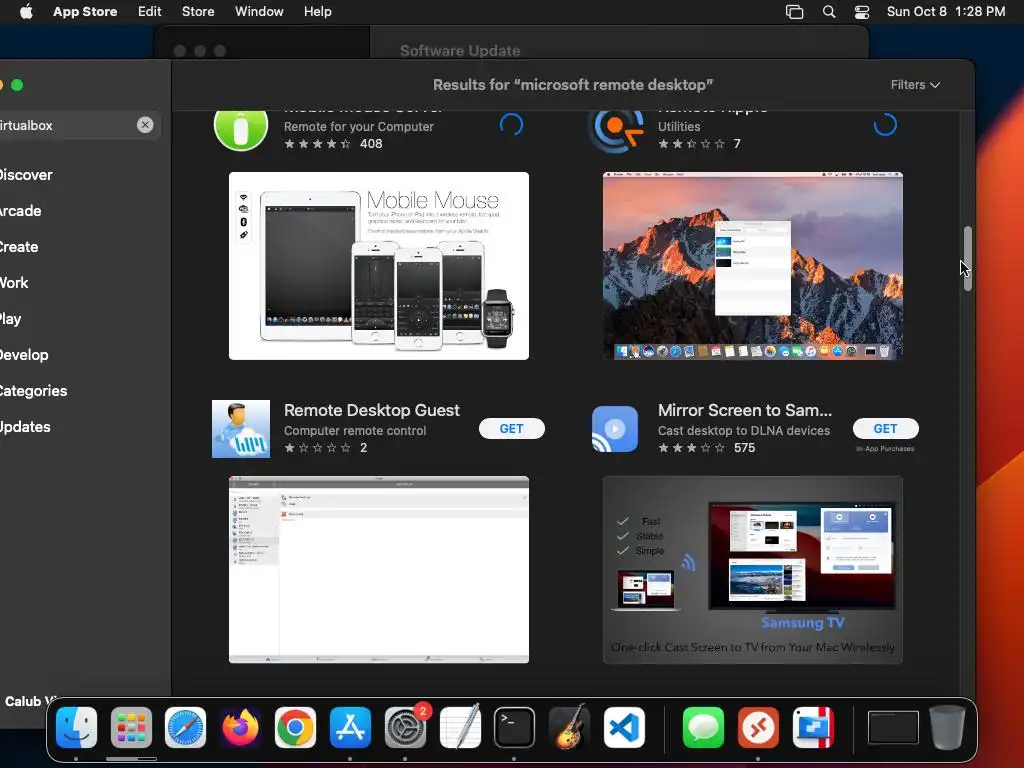
Task: Click the green zoom button of App Store
Action: 18,85
